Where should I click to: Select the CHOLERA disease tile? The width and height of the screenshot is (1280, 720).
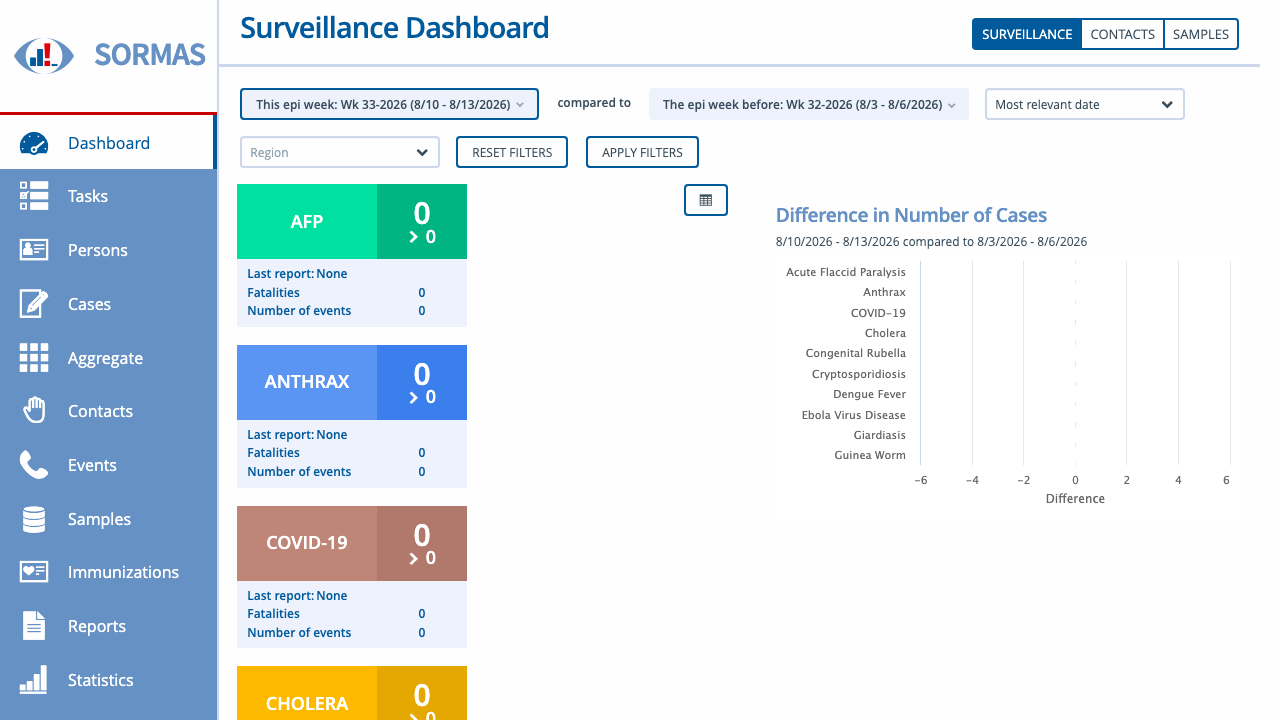tap(307, 694)
